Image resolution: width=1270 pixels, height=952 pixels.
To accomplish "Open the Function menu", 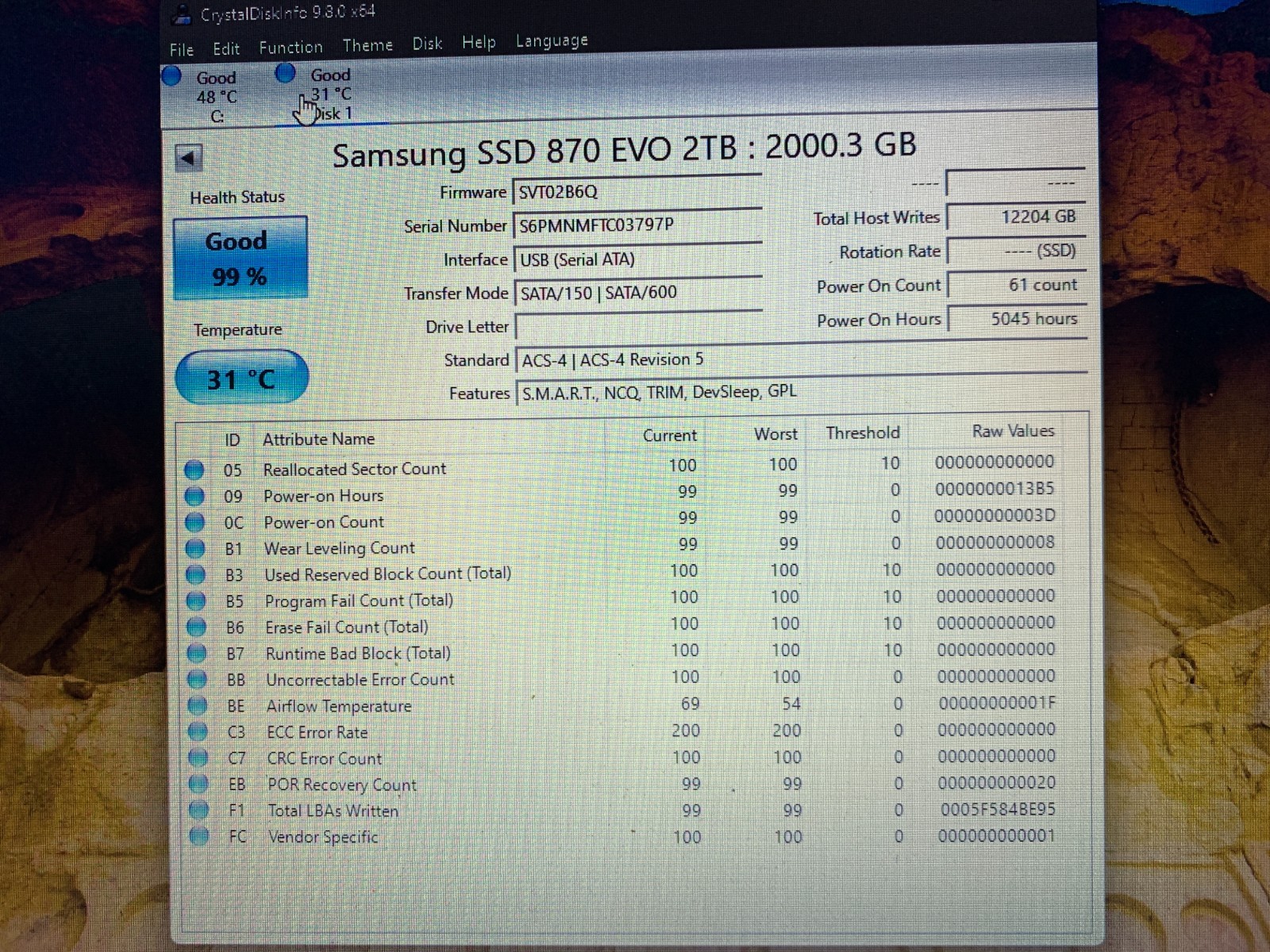I will [x=291, y=47].
